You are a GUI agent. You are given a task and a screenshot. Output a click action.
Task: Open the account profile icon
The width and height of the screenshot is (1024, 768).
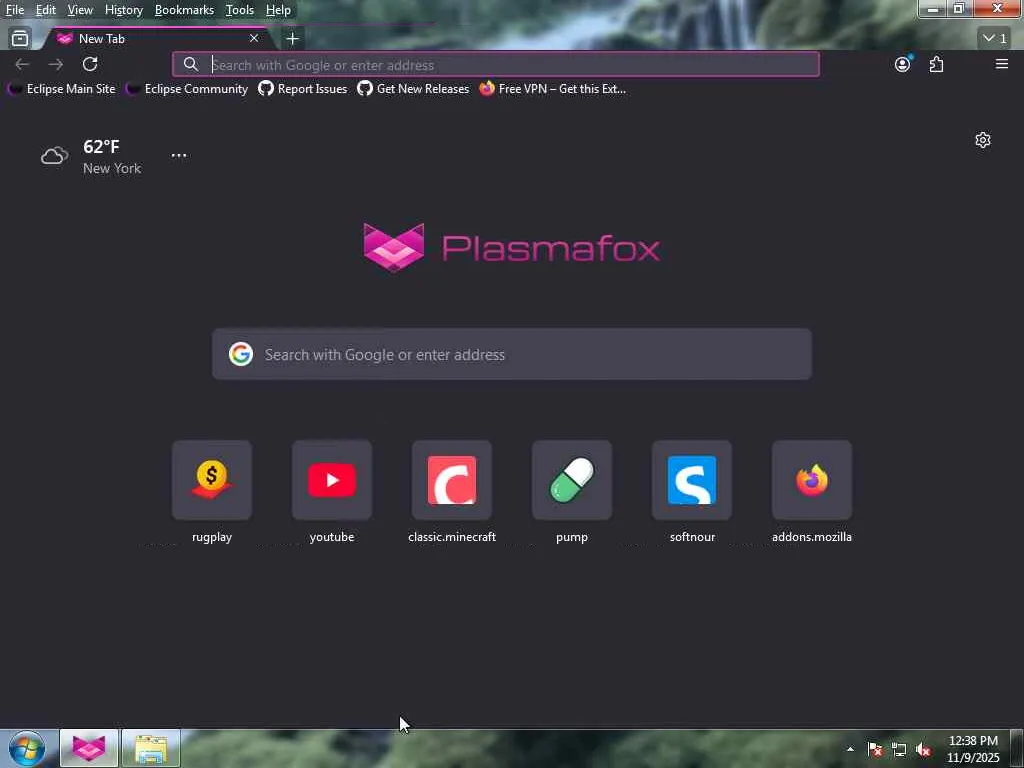click(x=903, y=64)
